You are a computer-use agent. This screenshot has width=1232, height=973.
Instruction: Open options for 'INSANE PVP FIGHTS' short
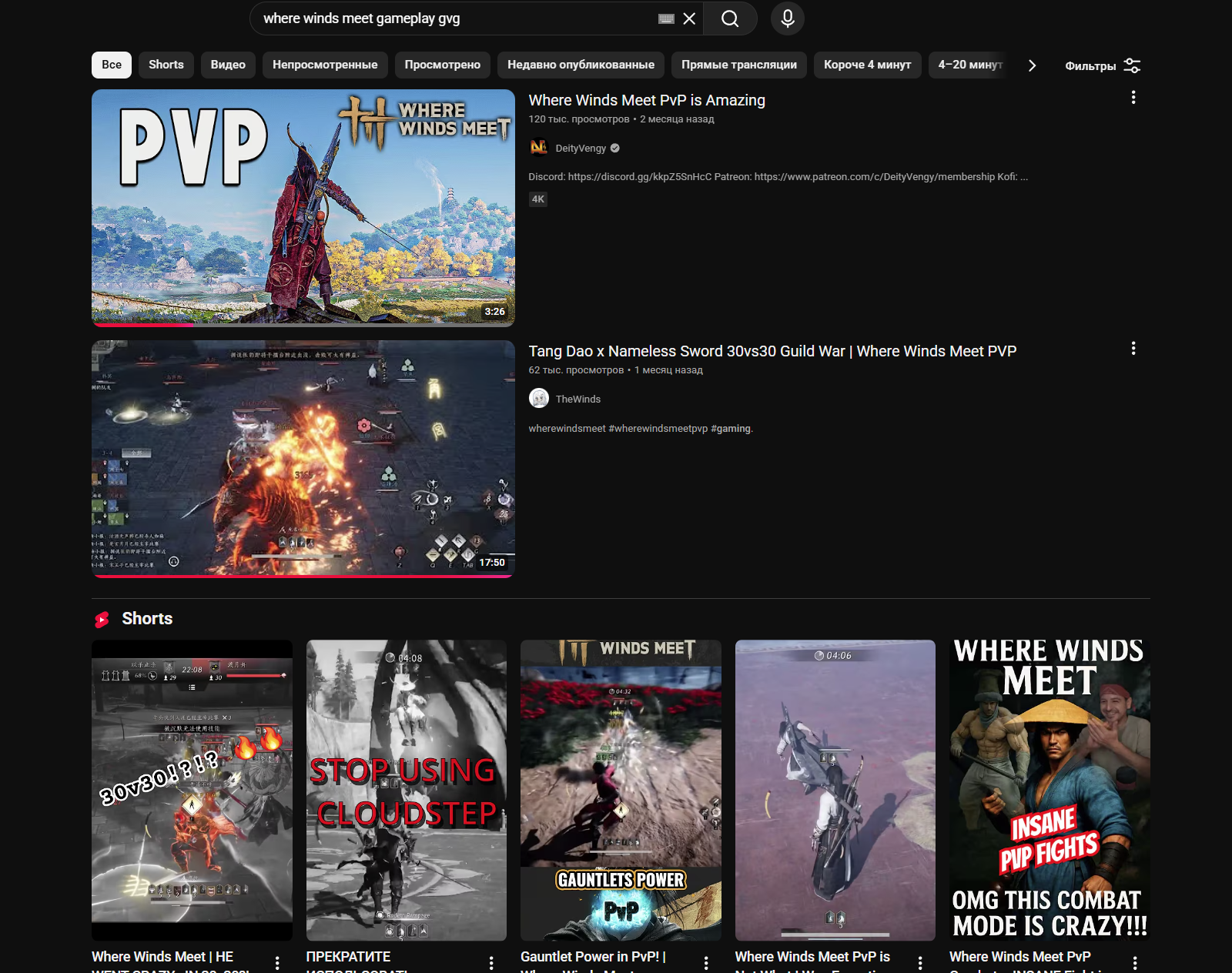tap(1135, 963)
